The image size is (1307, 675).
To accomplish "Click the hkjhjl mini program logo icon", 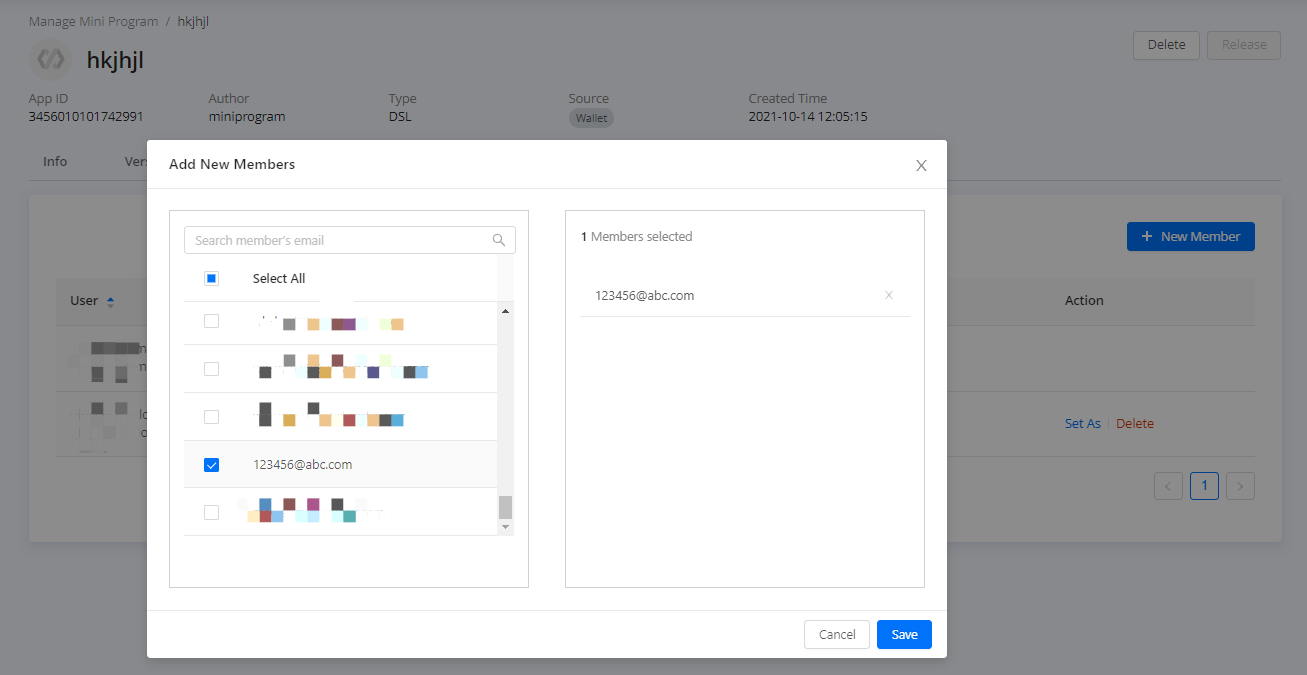I will click(50, 60).
